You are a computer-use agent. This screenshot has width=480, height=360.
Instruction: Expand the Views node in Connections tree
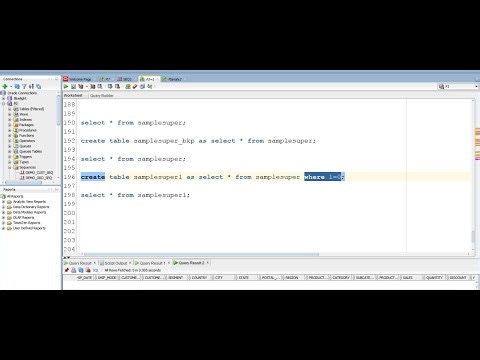(10, 114)
